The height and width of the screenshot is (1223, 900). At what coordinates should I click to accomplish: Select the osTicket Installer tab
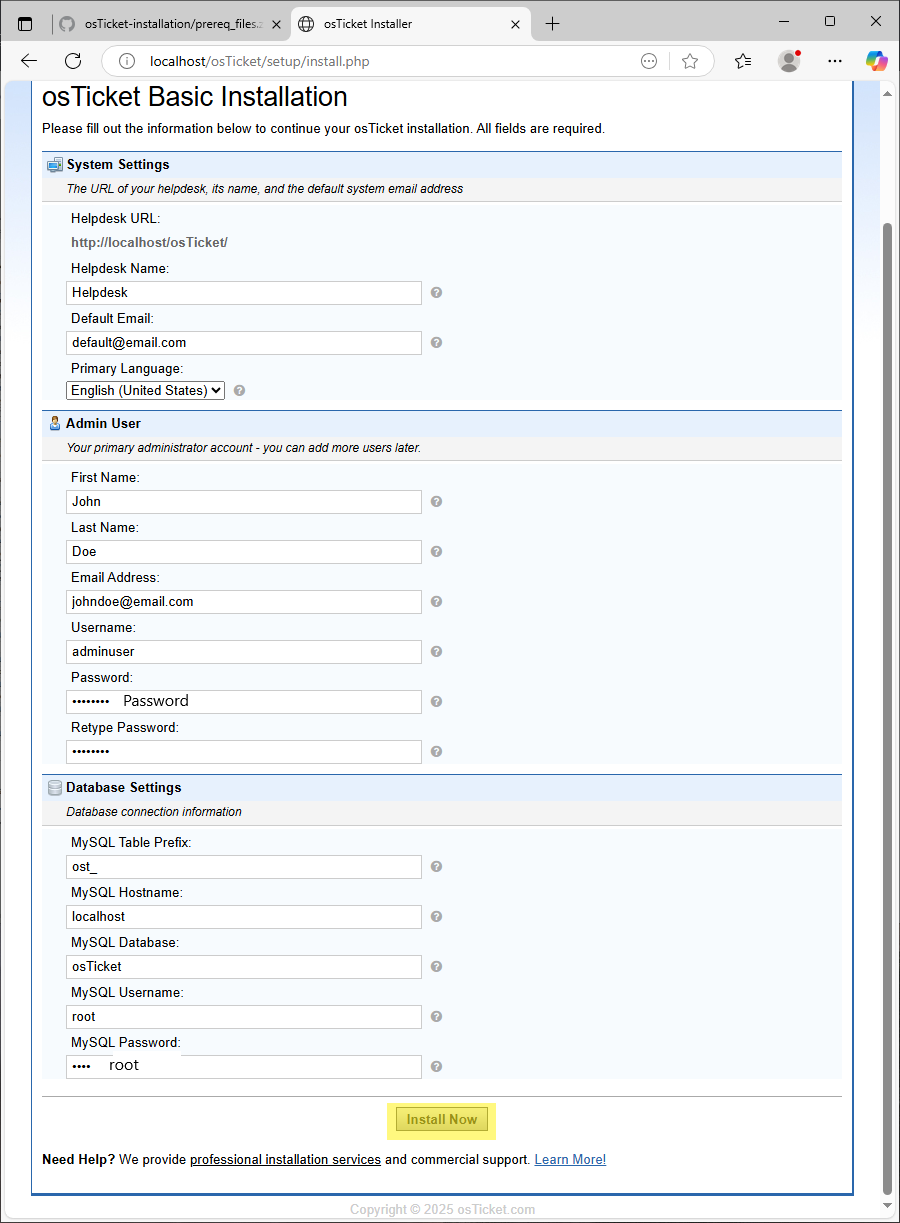410,24
